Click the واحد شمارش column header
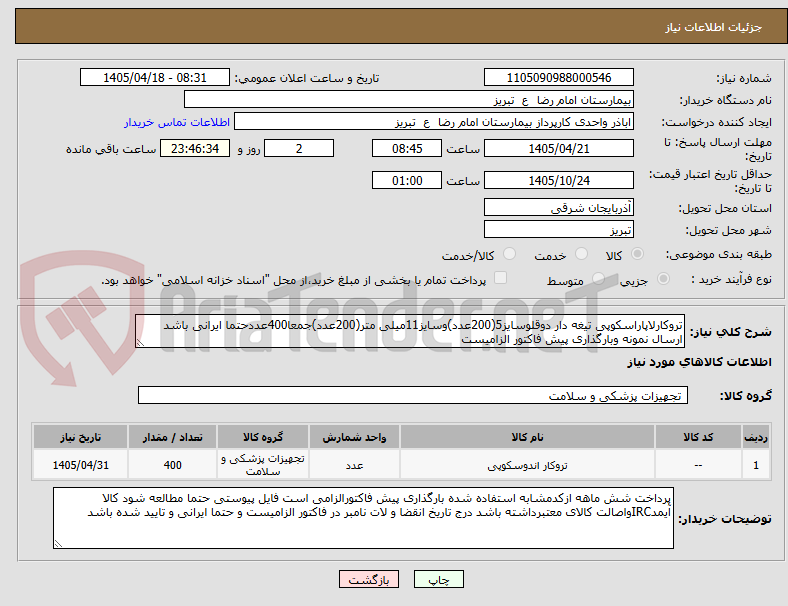The height and width of the screenshot is (606, 788). 354,437
